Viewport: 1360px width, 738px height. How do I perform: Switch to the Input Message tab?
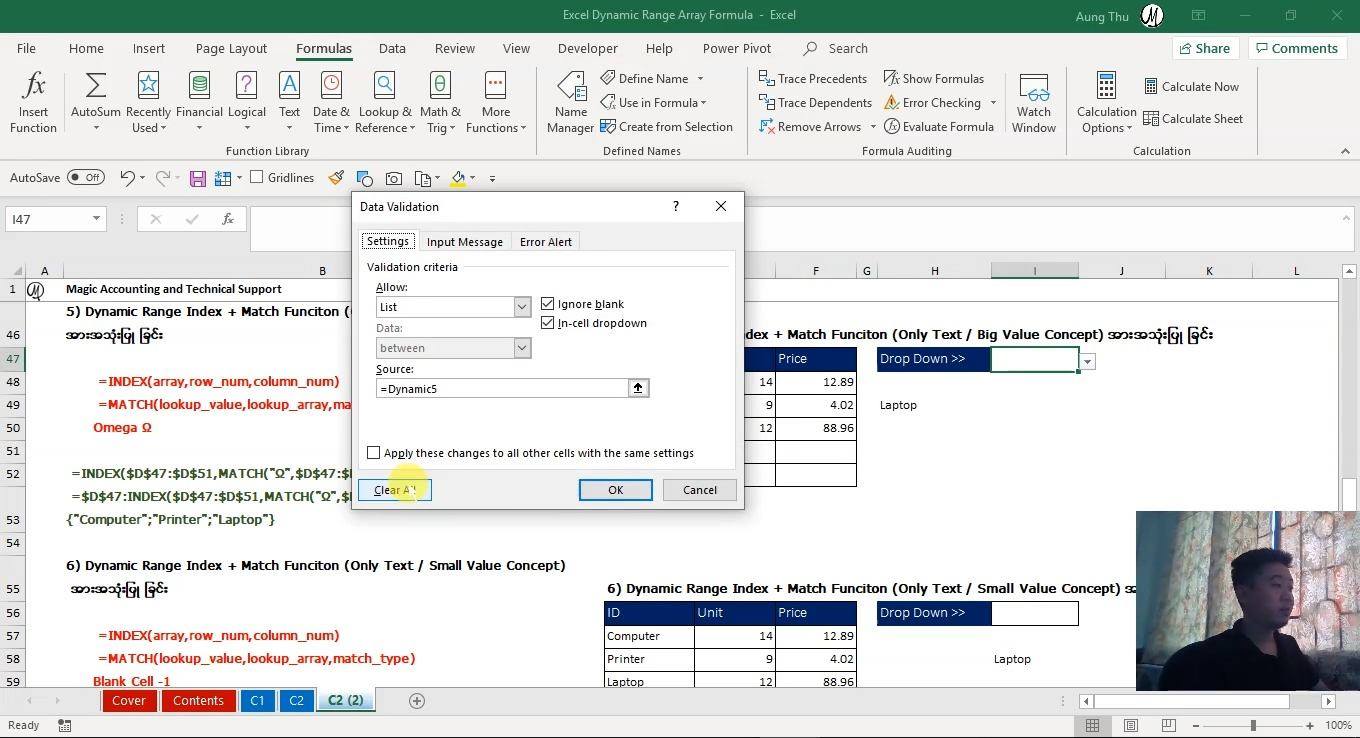coord(465,242)
